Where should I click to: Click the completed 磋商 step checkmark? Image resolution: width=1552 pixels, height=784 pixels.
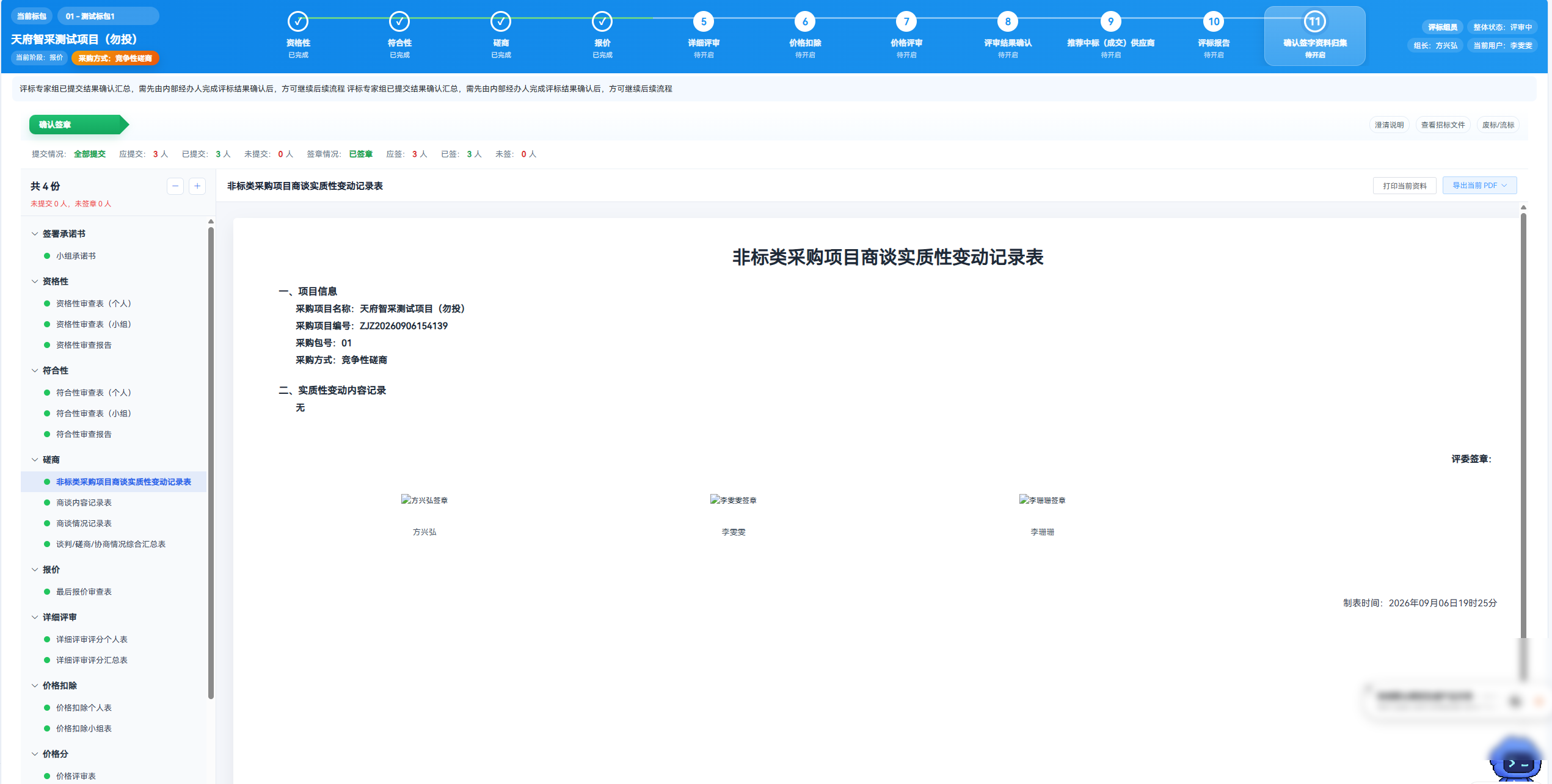tap(501, 22)
